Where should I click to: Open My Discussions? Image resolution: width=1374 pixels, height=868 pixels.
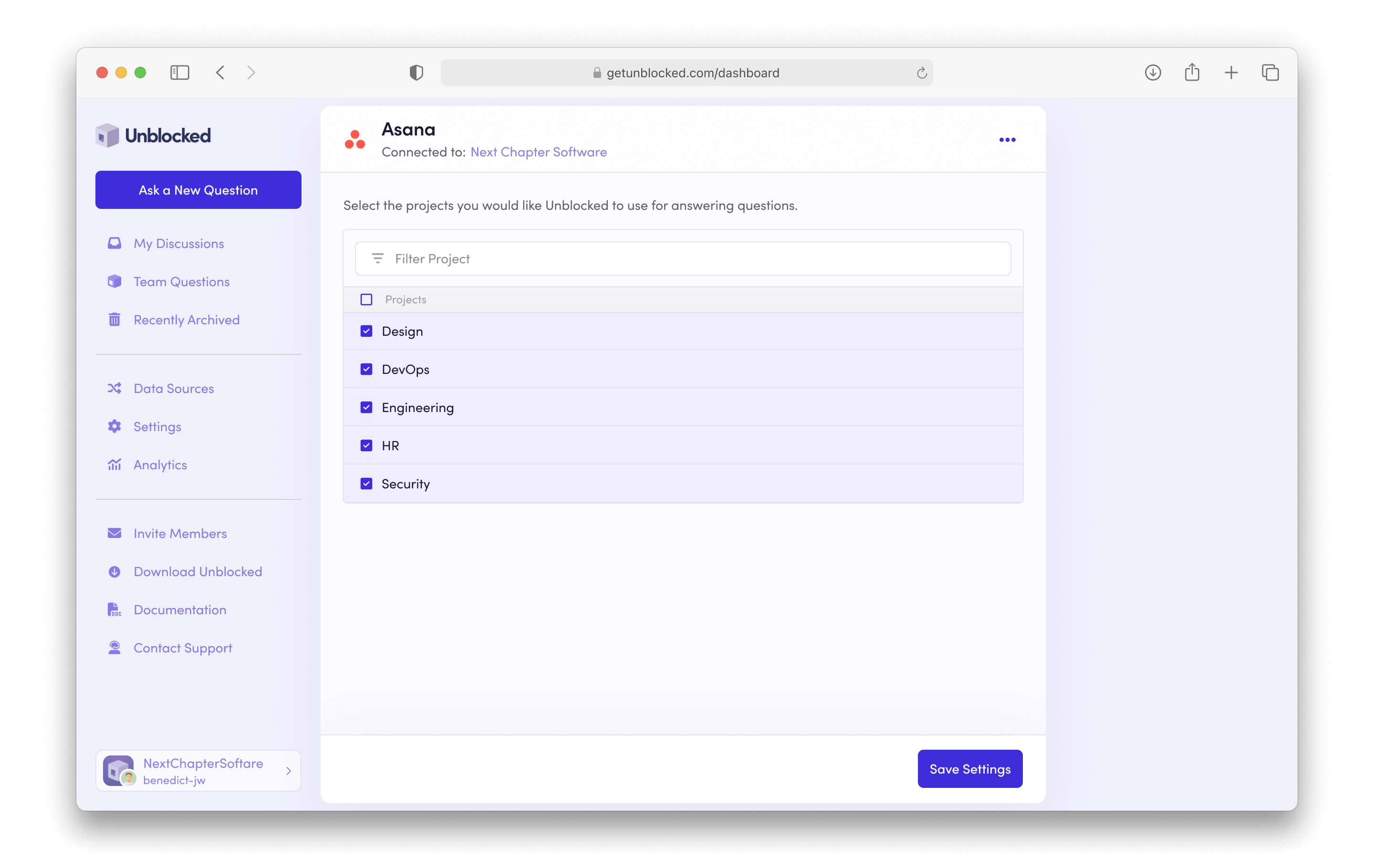pos(178,244)
